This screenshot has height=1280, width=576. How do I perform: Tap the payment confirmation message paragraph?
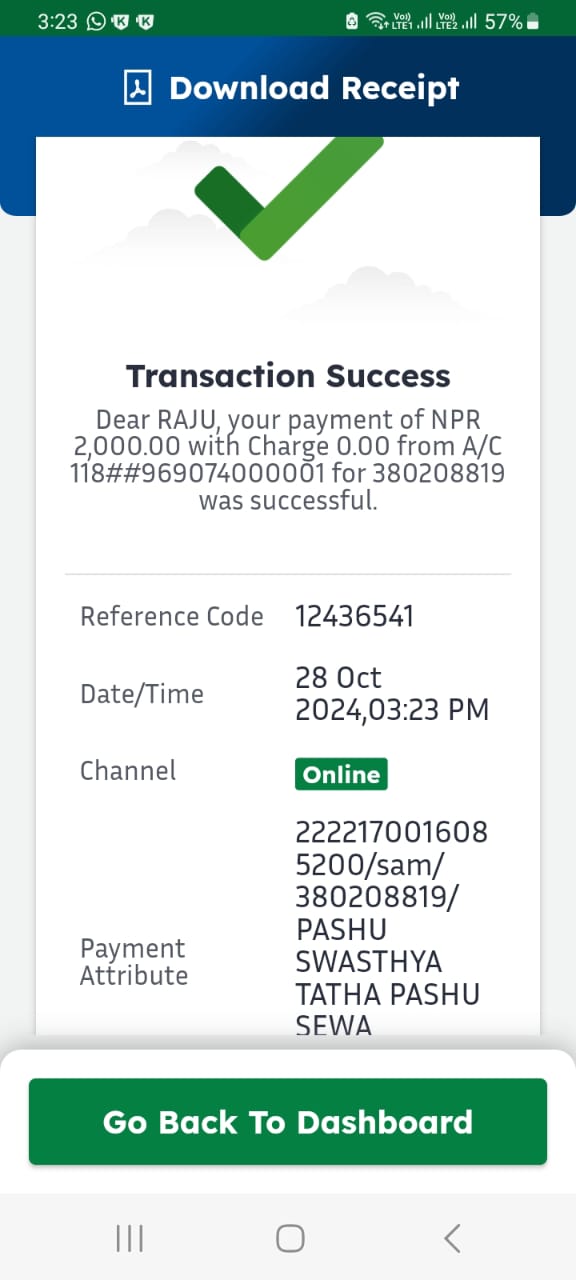[x=288, y=460]
